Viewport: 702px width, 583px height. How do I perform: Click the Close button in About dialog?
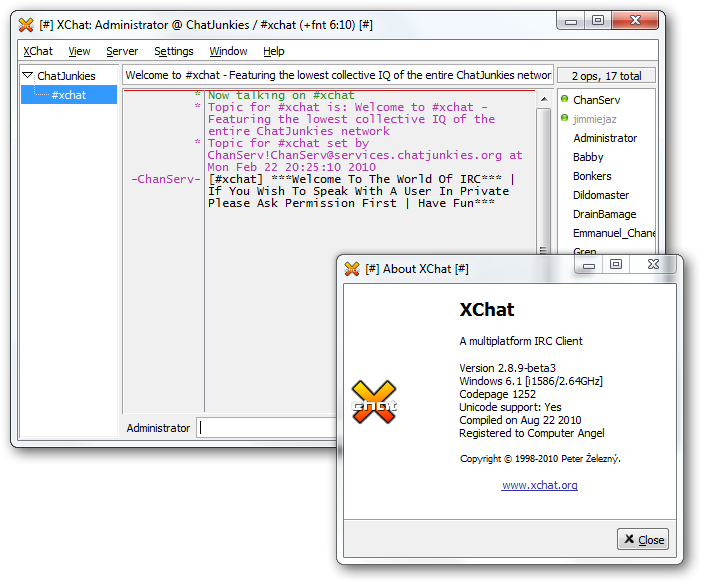(x=644, y=539)
